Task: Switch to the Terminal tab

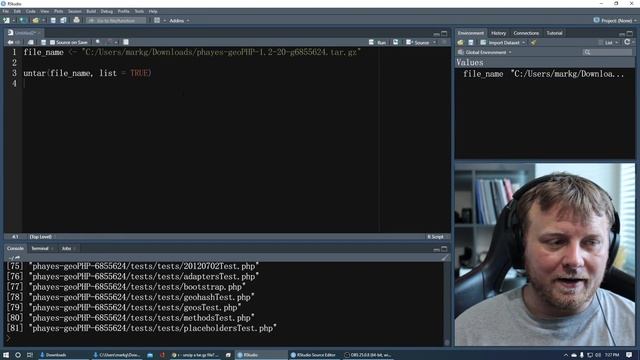Action: pos(40,248)
